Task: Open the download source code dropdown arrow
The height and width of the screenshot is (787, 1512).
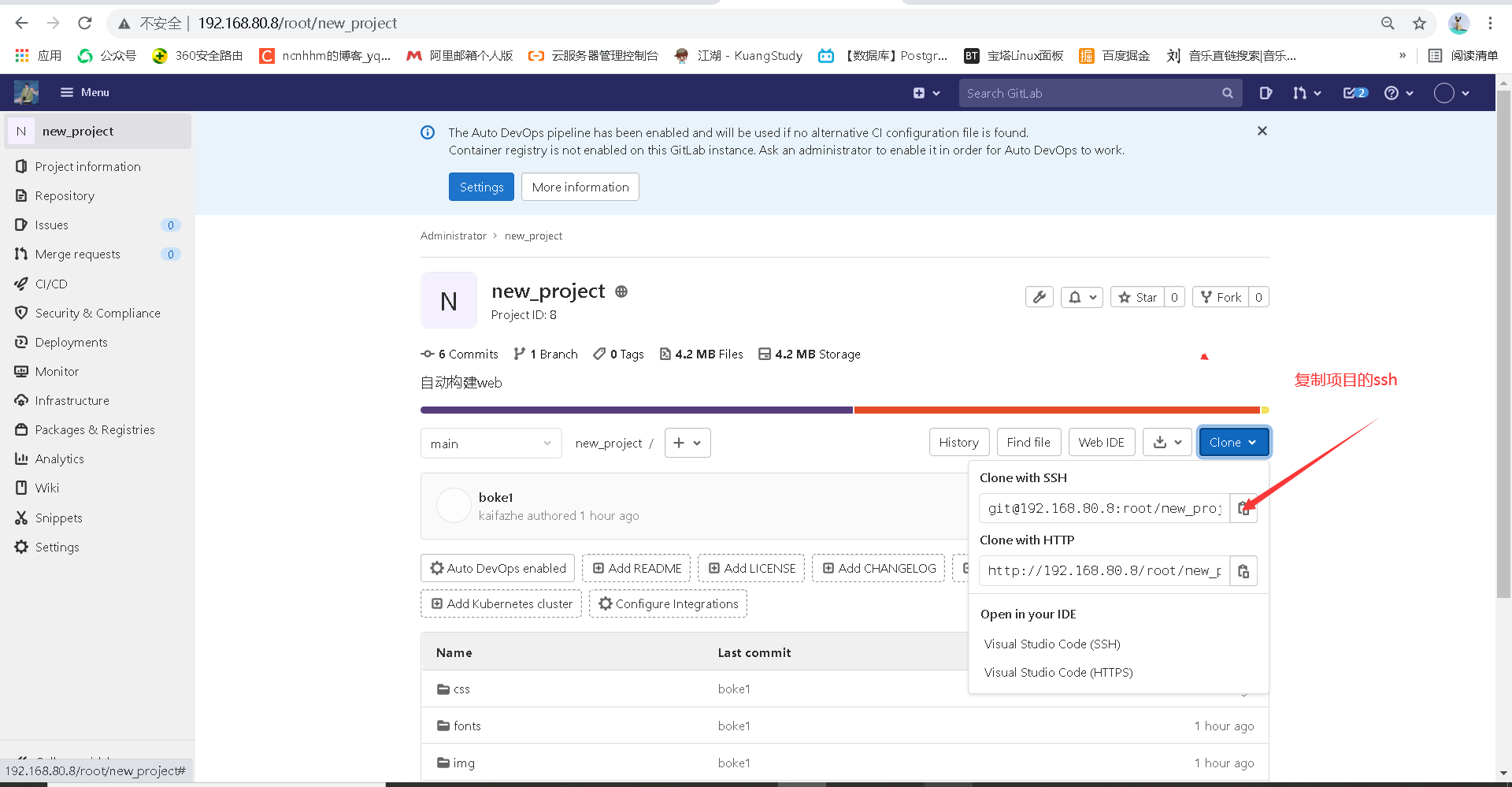Action: (1177, 442)
